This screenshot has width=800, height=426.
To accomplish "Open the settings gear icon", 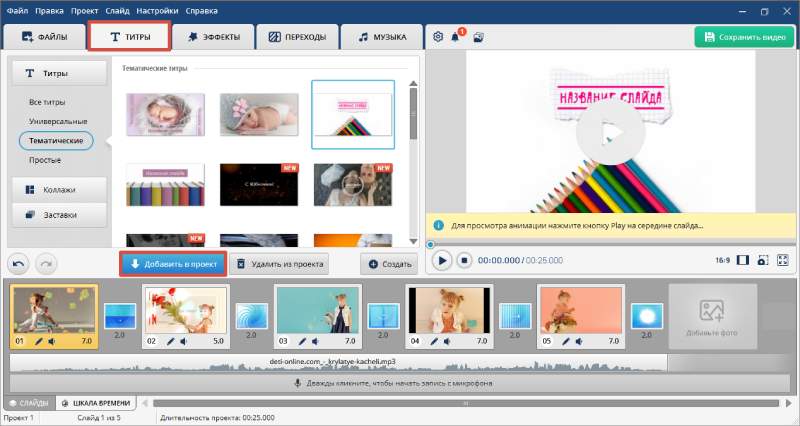I will click(x=438, y=37).
